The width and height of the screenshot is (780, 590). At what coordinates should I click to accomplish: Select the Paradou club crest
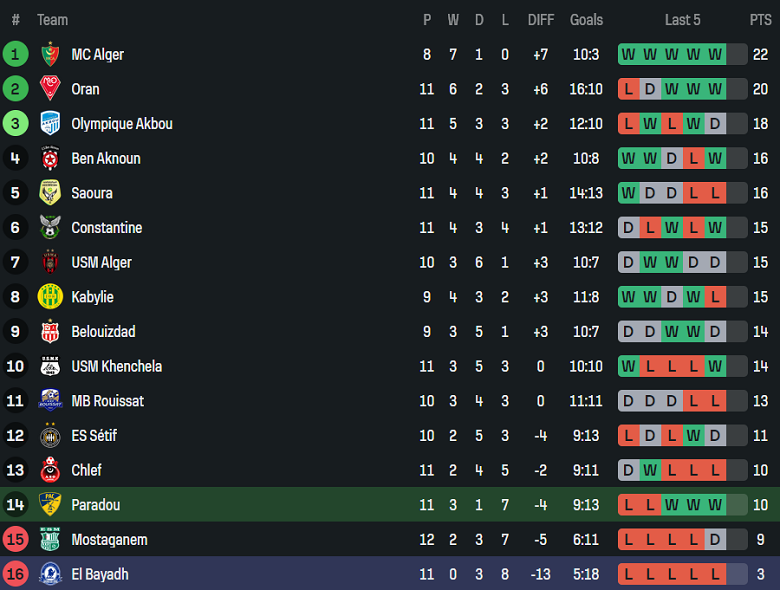point(50,505)
